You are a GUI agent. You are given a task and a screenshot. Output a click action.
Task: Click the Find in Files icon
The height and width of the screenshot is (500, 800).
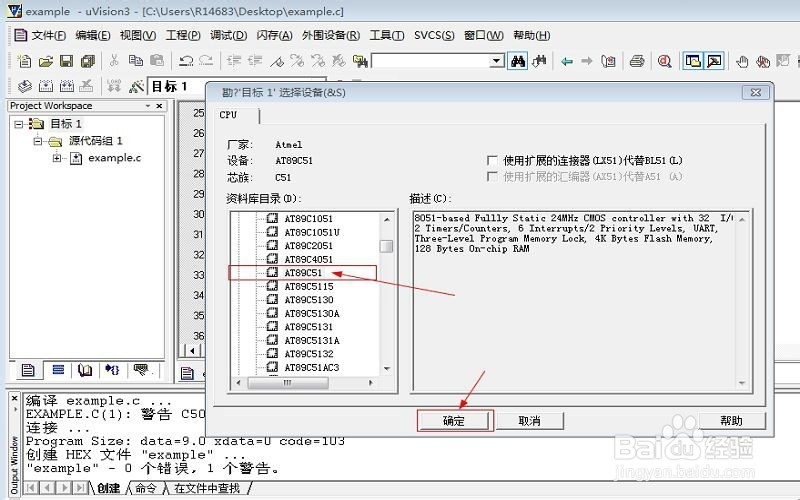click(360, 61)
